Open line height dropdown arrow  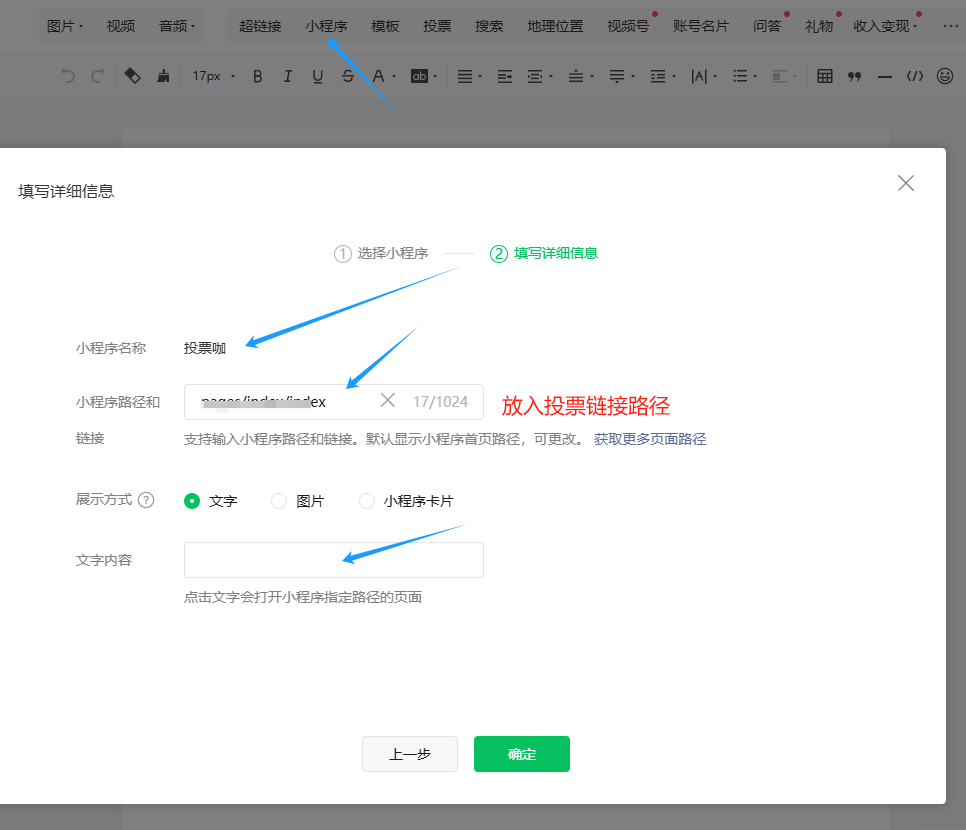[674, 76]
